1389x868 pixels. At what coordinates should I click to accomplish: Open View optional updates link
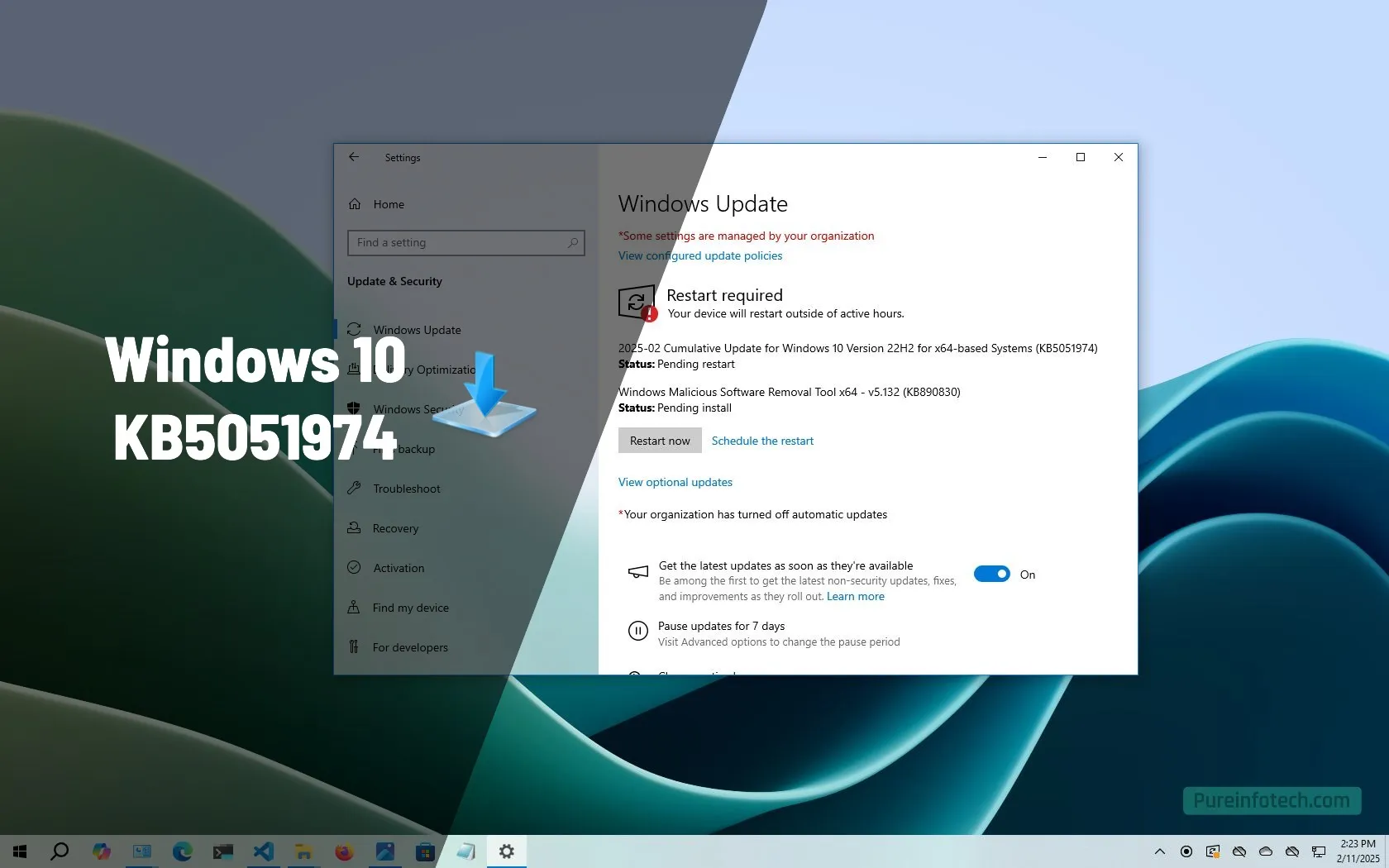675,482
